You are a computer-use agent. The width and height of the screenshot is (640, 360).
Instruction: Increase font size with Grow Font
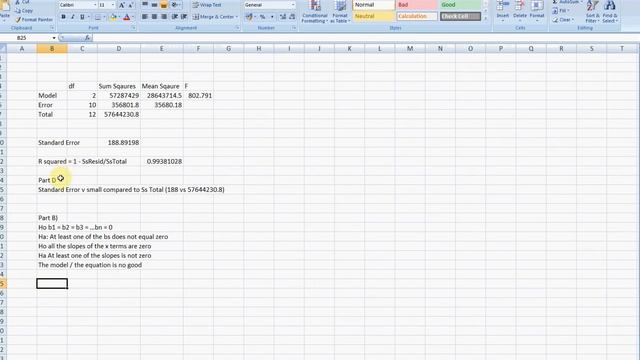coord(122,5)
